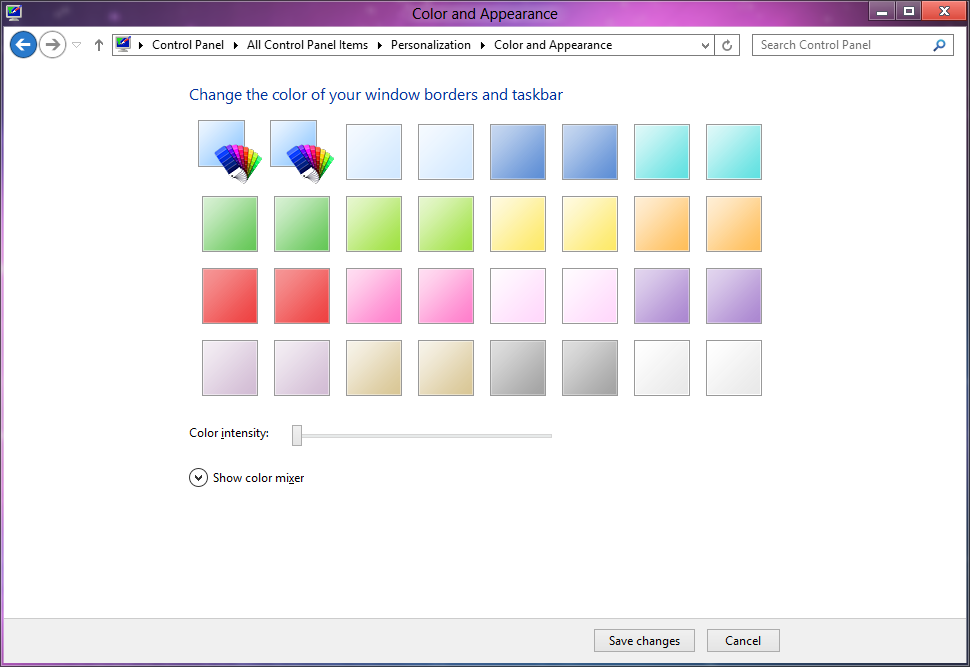
Task: Open the recent locations dropdown arrow
Action: 77,45
